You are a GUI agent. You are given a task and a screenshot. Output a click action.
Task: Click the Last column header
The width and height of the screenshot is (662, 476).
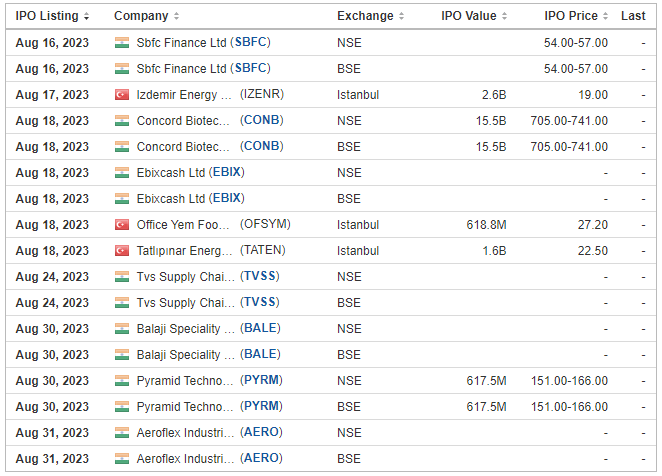click(x=633, y=16)
